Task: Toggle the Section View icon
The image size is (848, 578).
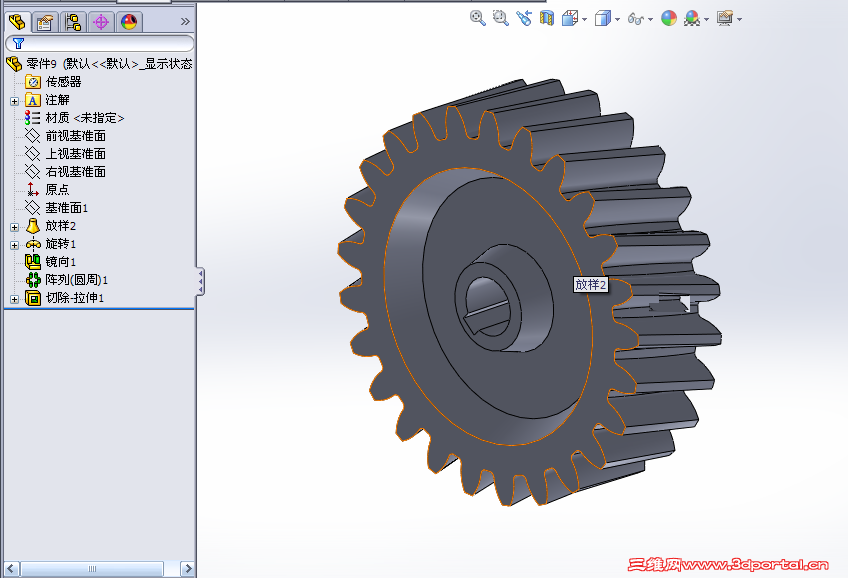Action: (x=547, y=18)
